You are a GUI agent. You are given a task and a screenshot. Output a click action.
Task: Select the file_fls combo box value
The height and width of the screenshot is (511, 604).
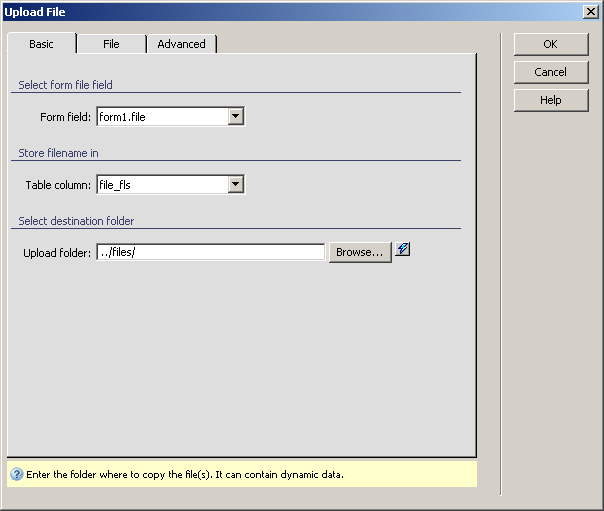(x=161, y=184)
